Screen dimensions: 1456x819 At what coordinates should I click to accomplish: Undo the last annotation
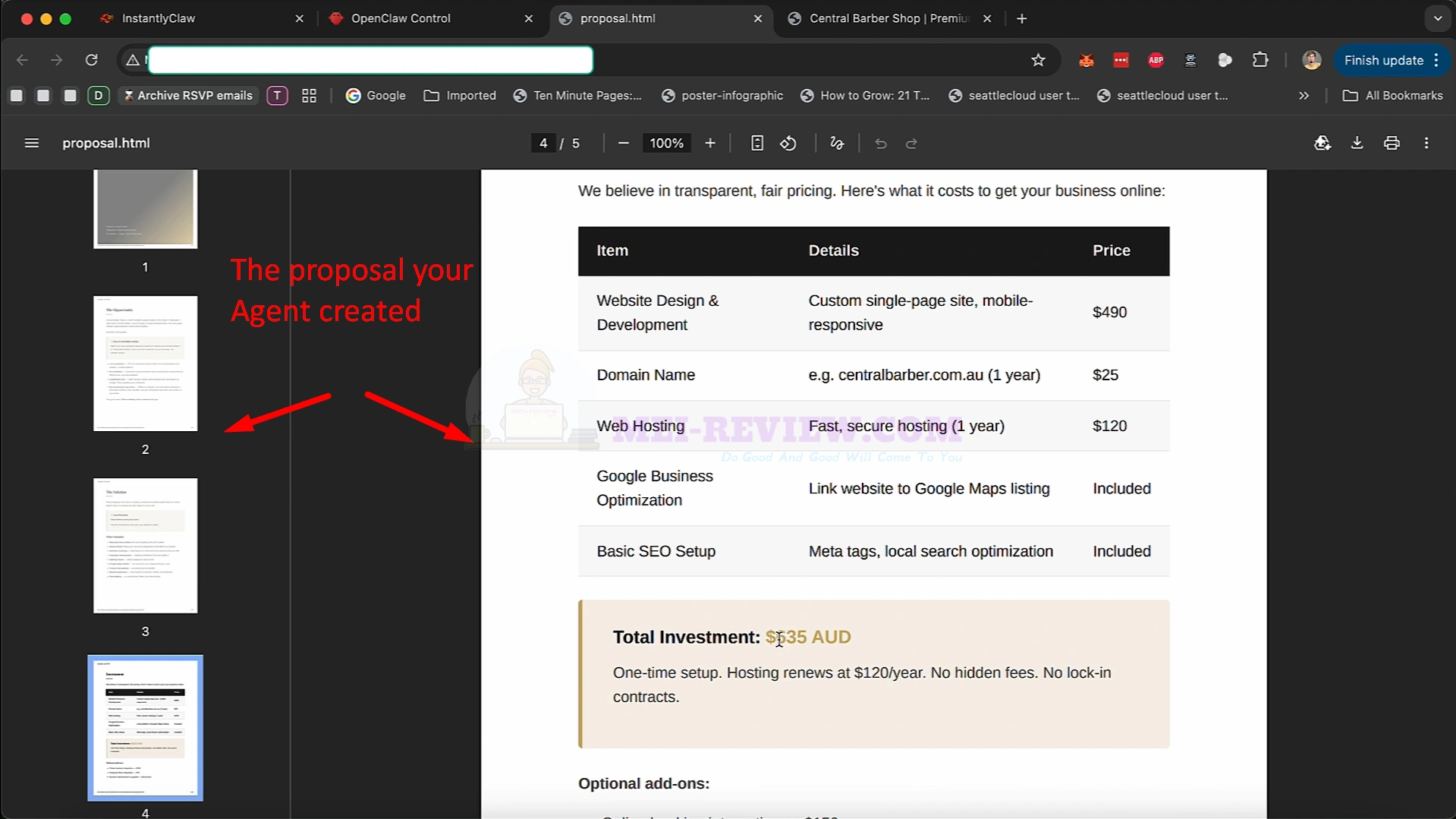[x=880, y=143]
